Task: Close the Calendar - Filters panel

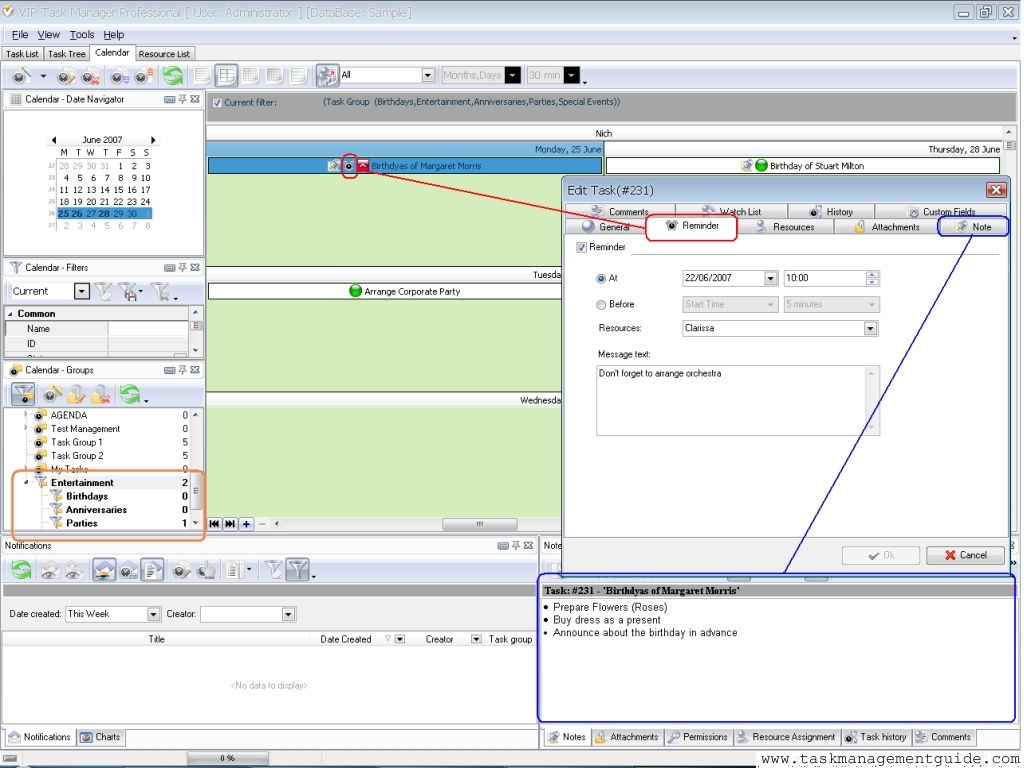Action: (x=195, y=268)
